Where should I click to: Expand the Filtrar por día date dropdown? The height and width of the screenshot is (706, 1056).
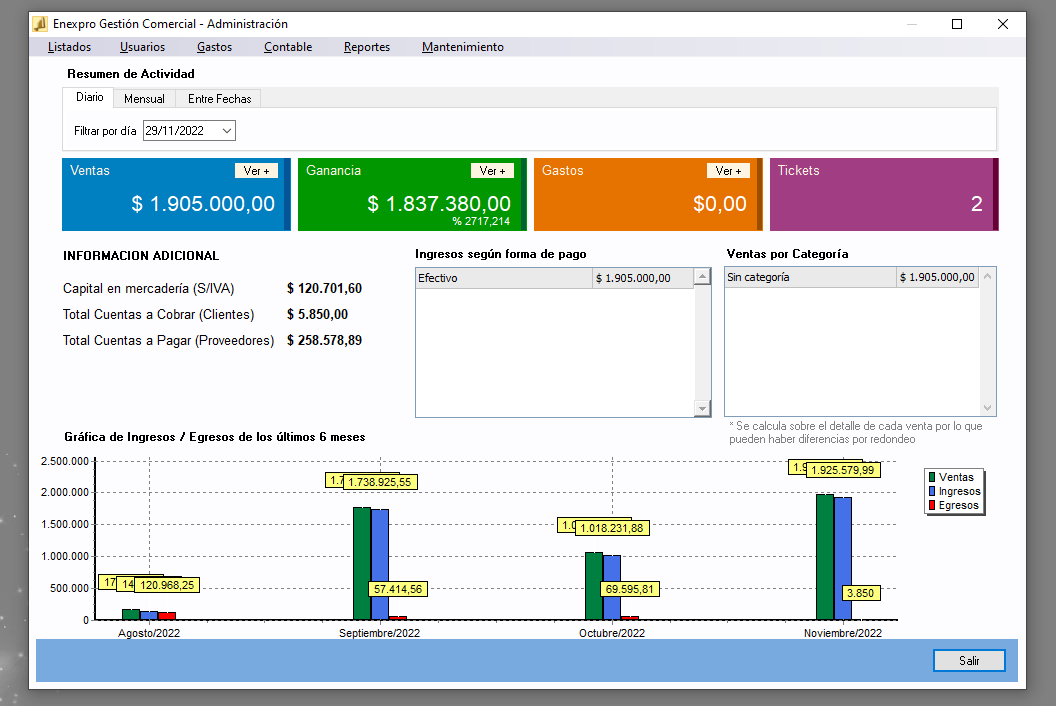227,131
